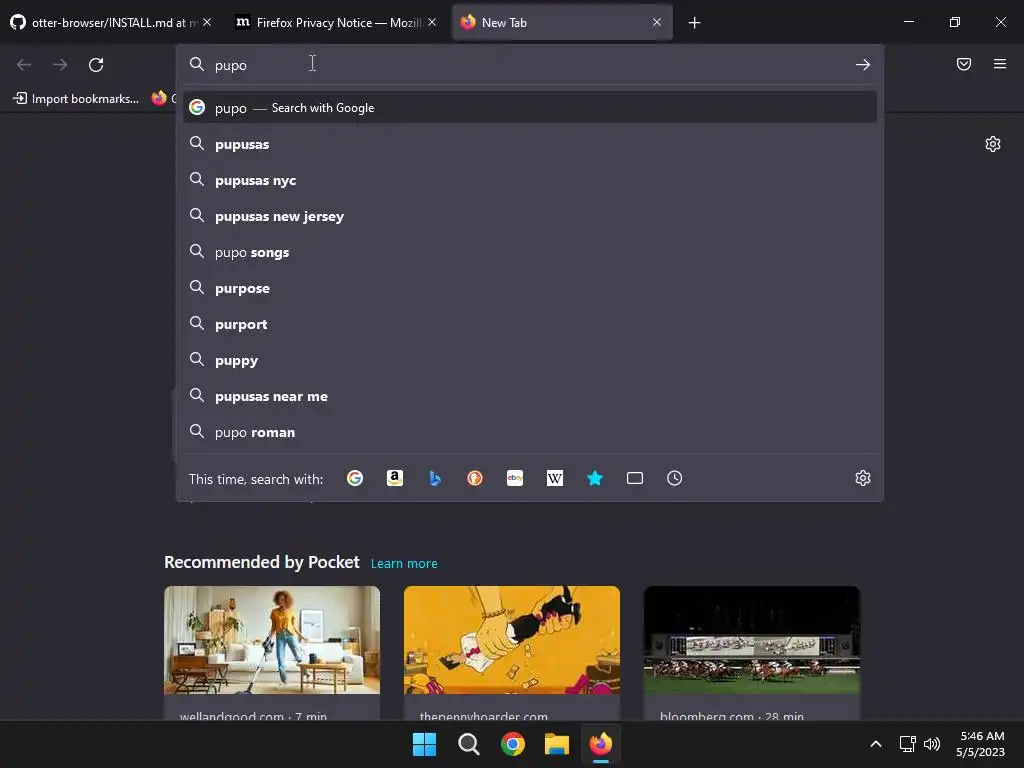This screenshot has height=768, width=1024.
Task: Choose 'pupo — Search with Google'
Action: click(530, 108)
